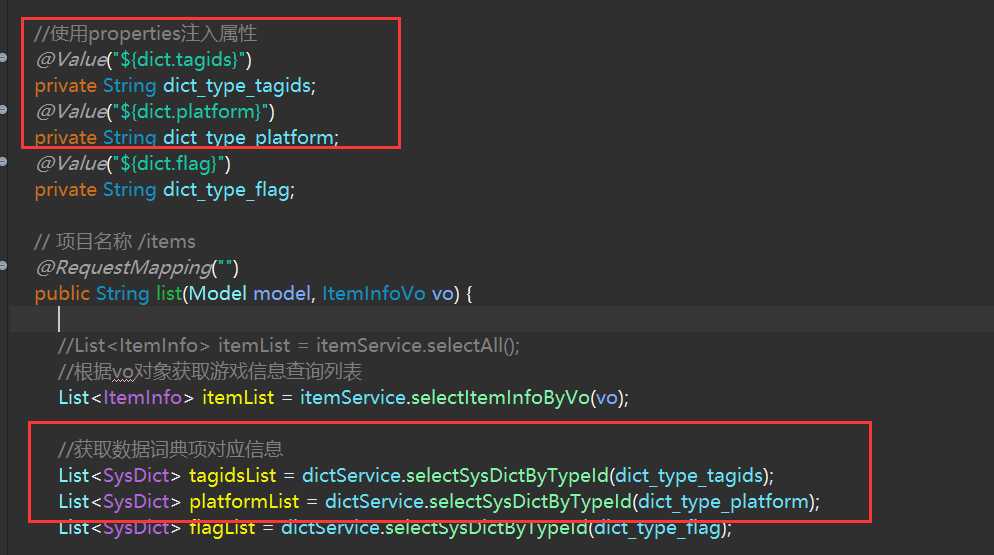Click the 'Model' parameter type
This screenshot has height=555, width=994.
pos(217,294)
